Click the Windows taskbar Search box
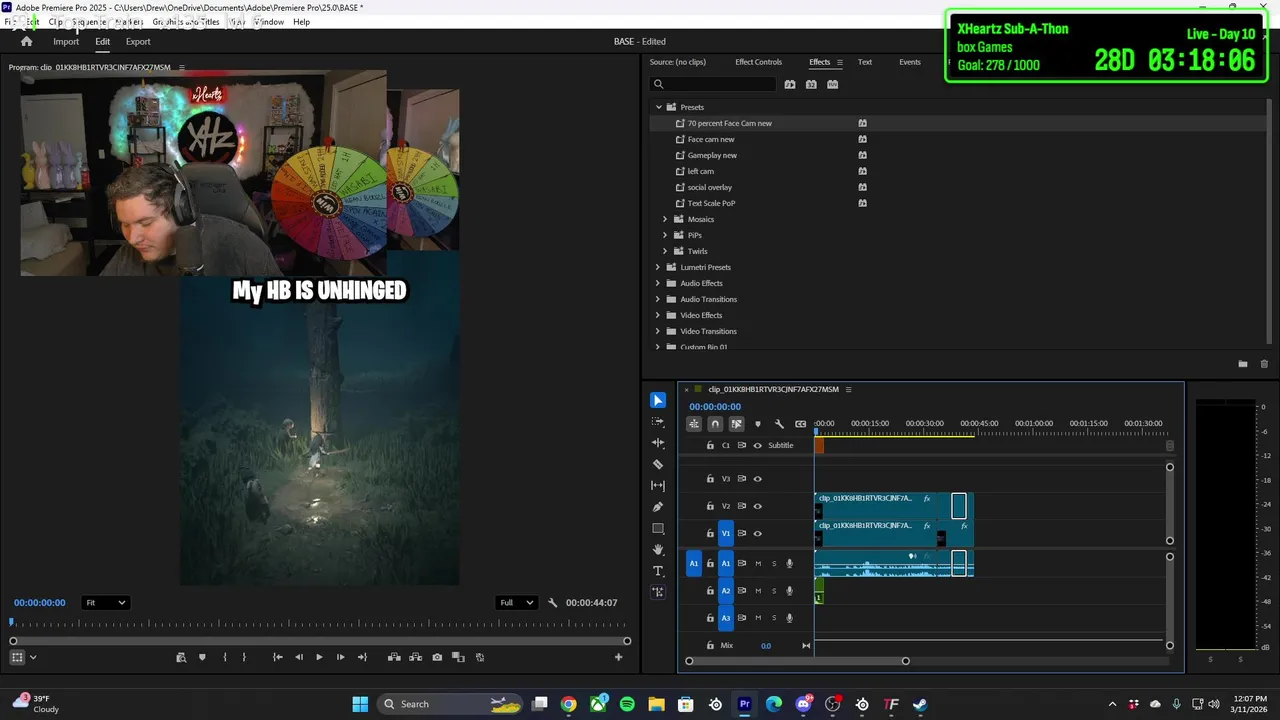The height and width of the screenshot is (720, 1280). (452, 704)
